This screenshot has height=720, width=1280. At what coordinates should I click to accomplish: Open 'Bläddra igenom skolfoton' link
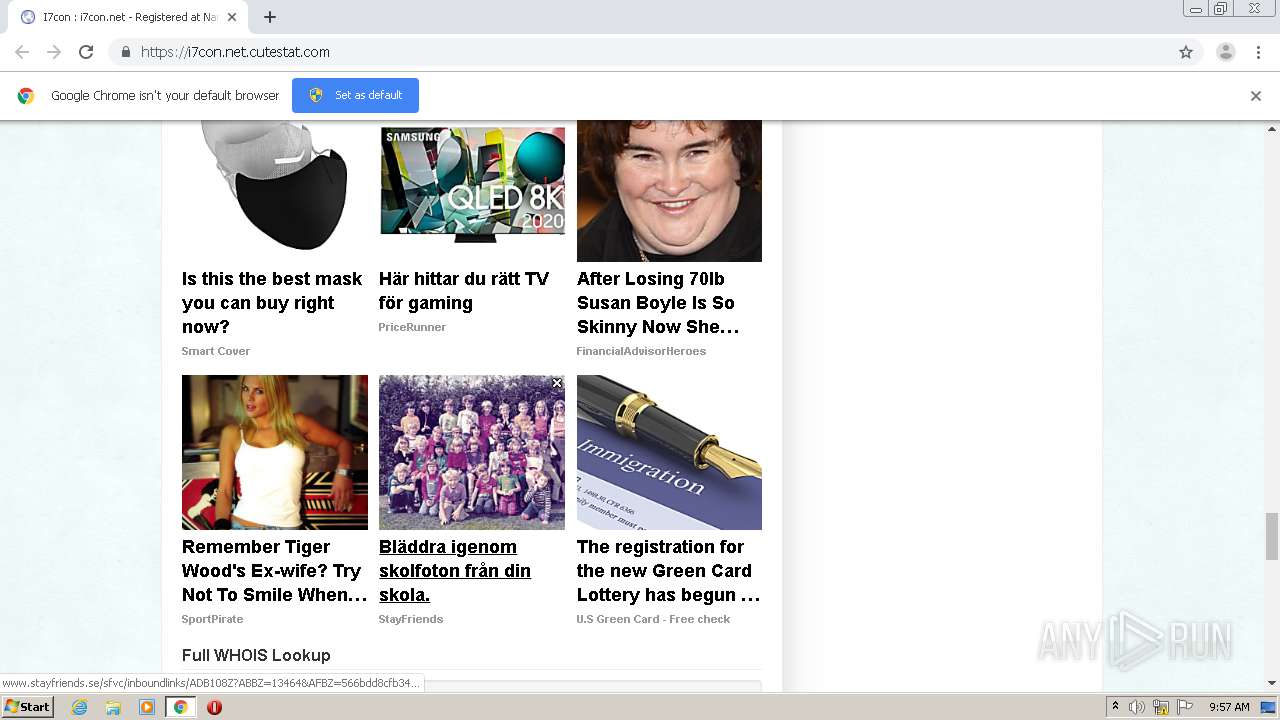click(455, 571)
